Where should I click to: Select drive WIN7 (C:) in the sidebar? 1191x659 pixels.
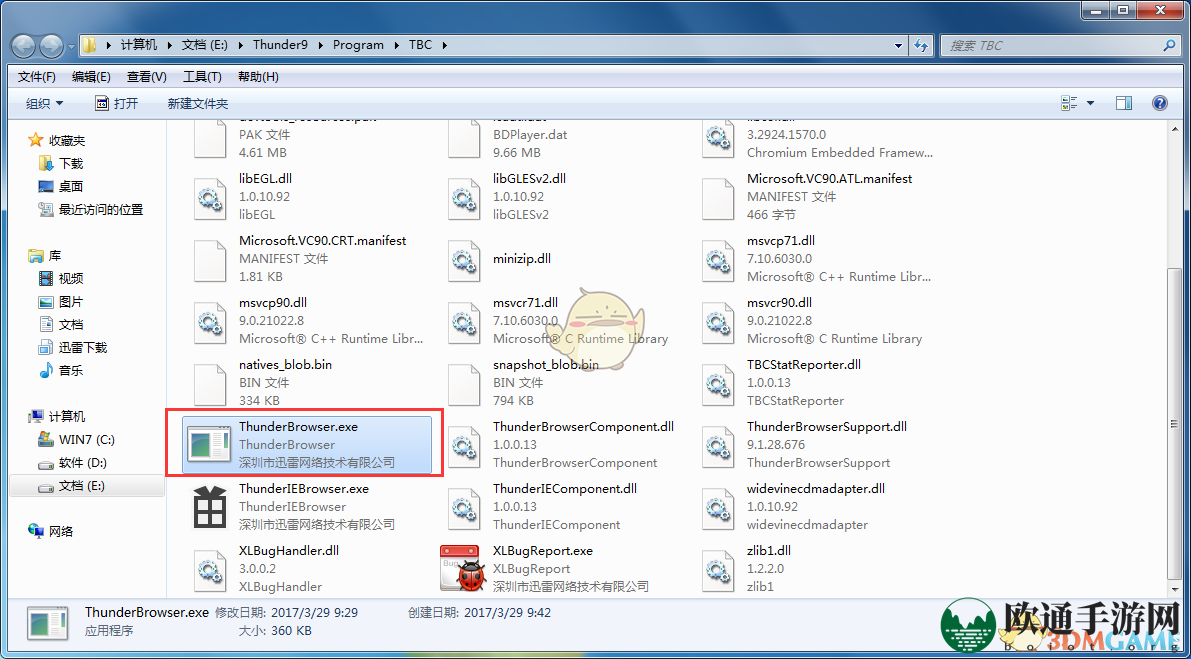(x=87, y=440)
